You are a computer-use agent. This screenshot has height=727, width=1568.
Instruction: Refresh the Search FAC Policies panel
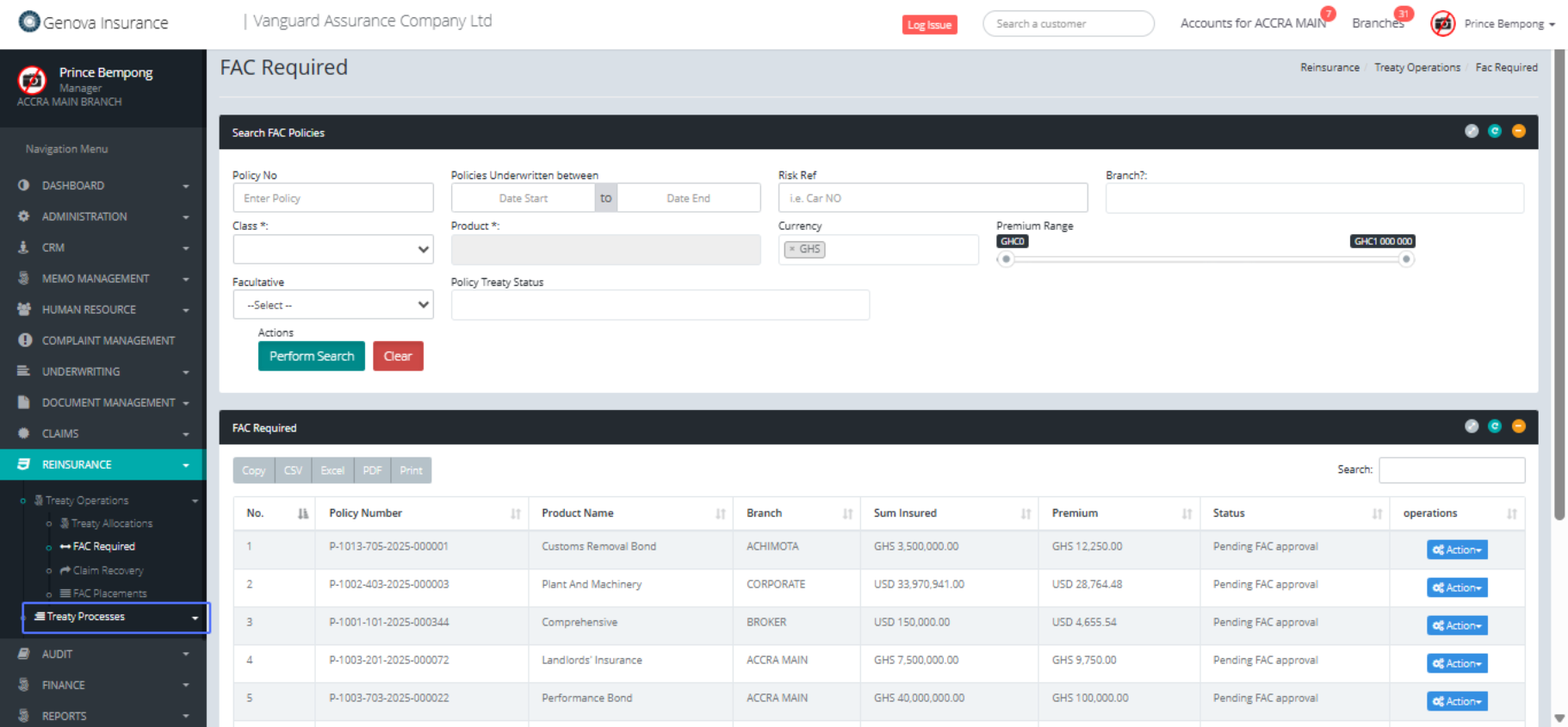point(1495,131)
